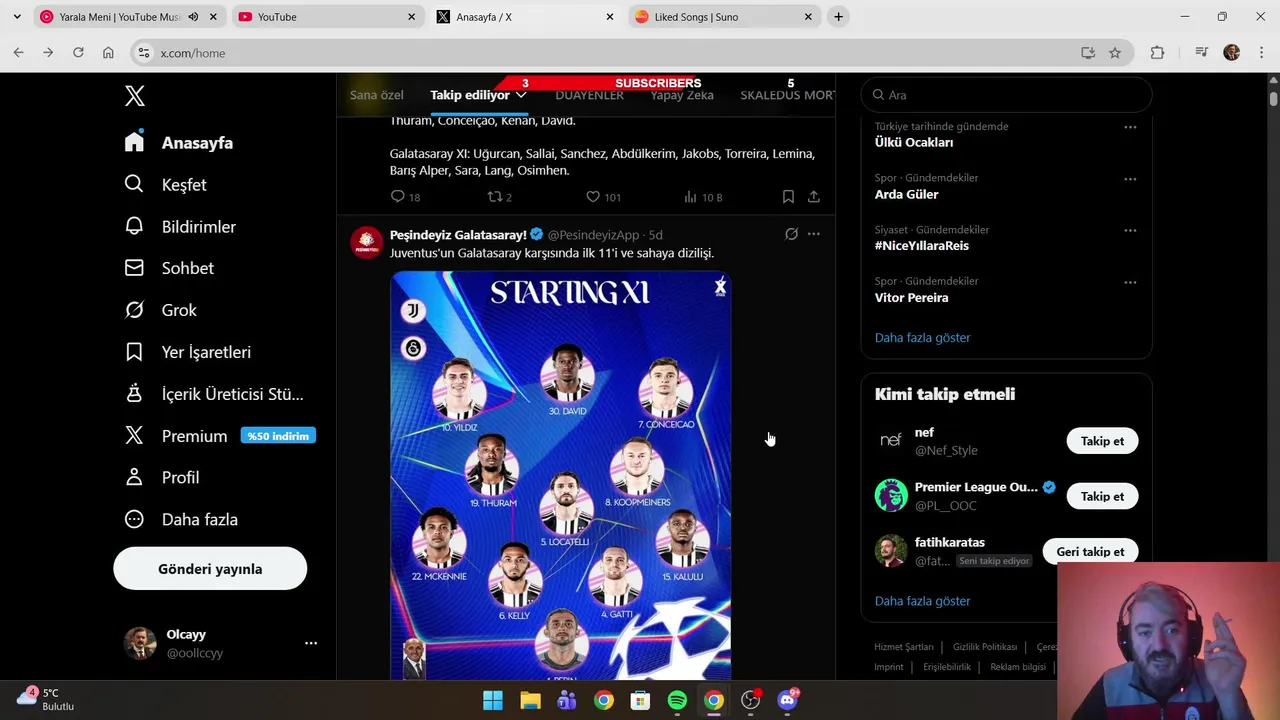1280x720 pixels.
Task: Click Daha fazla göster under suggestions
Action: [x=922, y=601]
